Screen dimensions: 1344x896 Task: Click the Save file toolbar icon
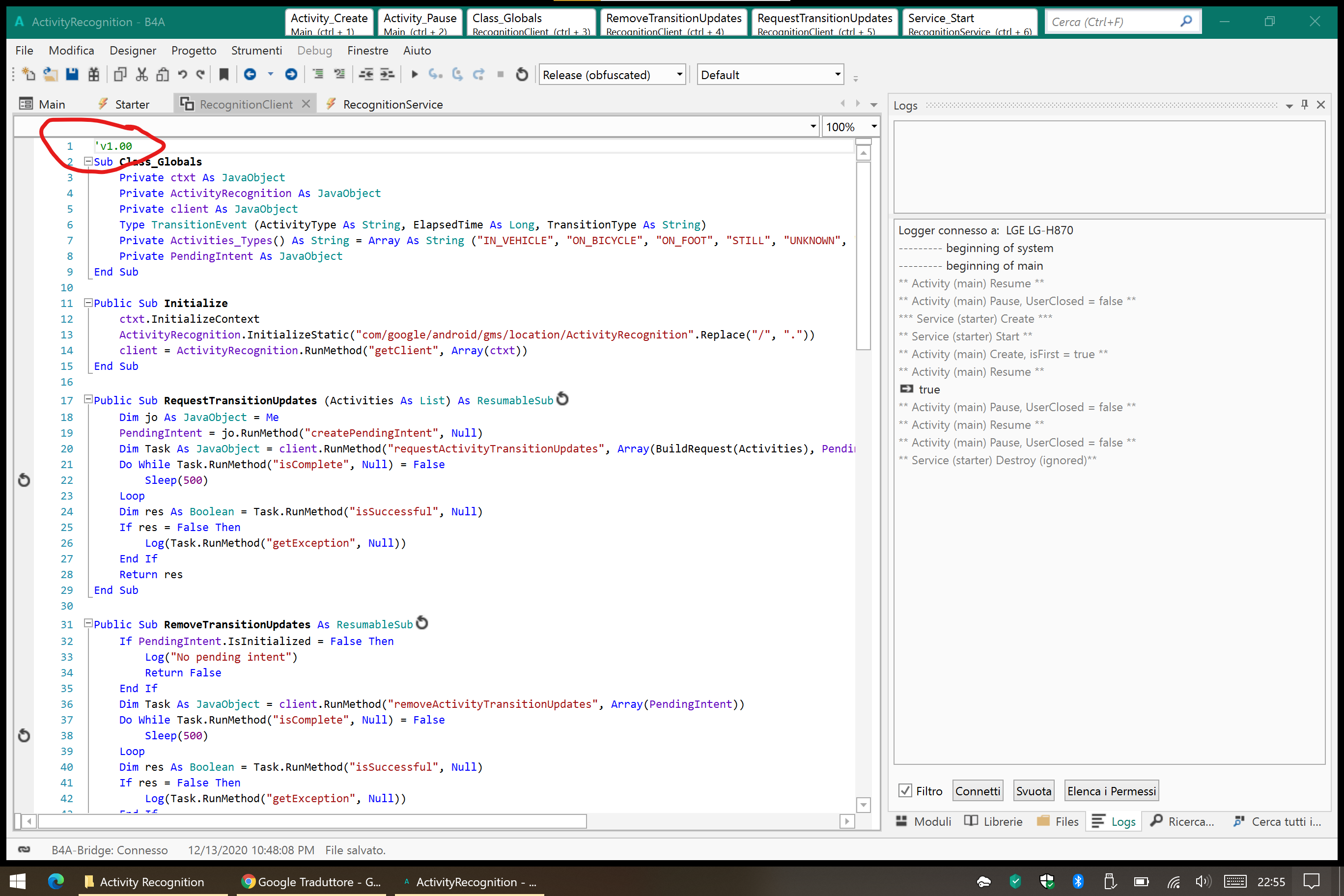click(x=72, y=74)
